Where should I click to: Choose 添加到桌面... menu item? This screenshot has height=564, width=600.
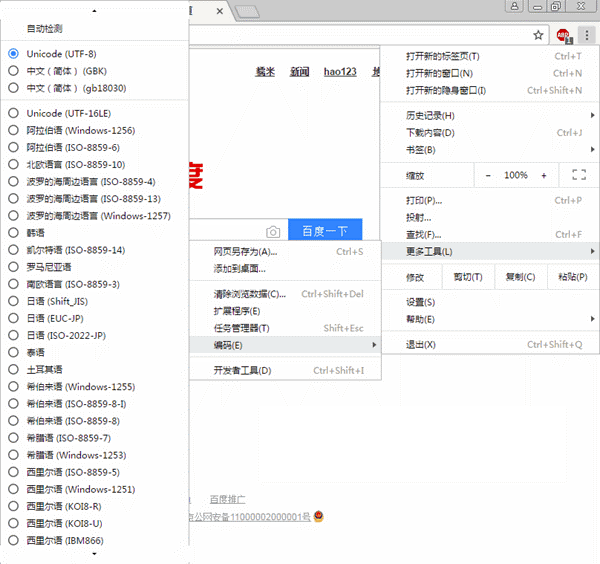click(285, 269)
